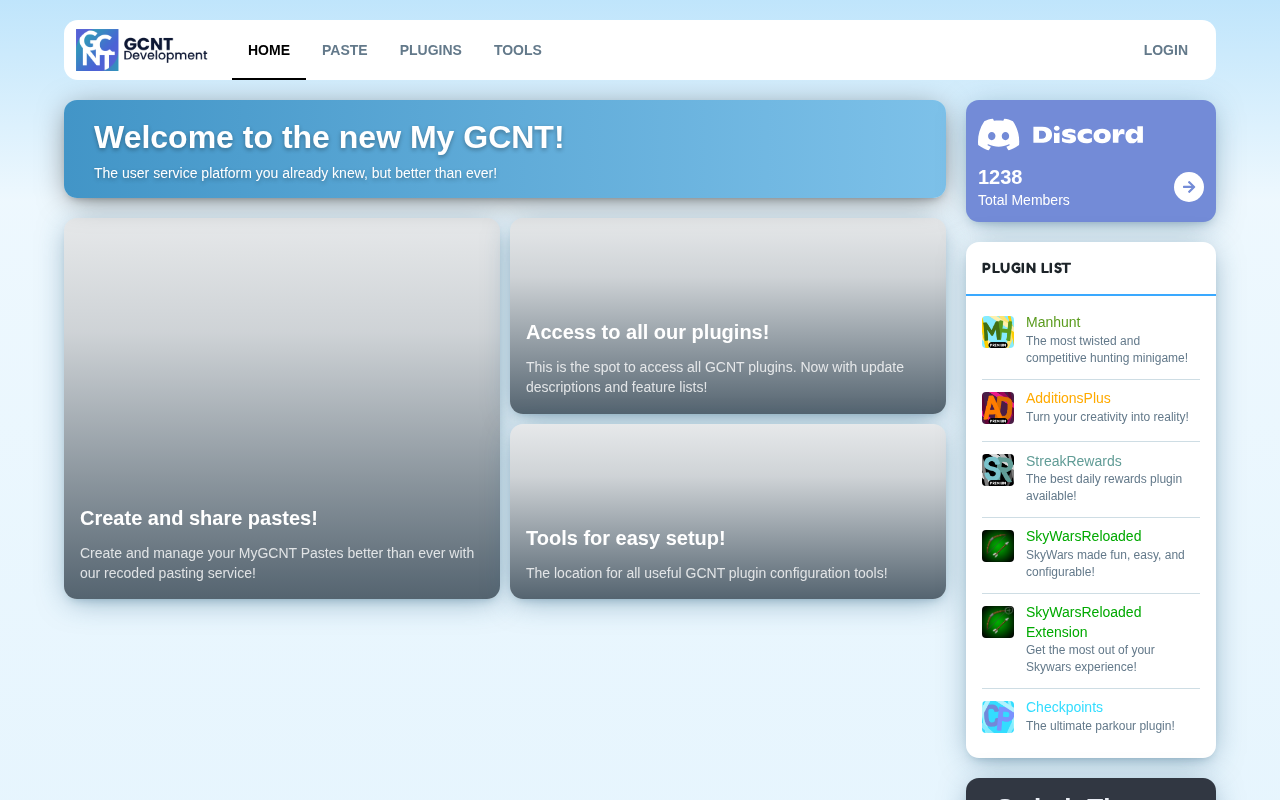
Task: Click the GCNT Development logo
Action: click(142, 50)
